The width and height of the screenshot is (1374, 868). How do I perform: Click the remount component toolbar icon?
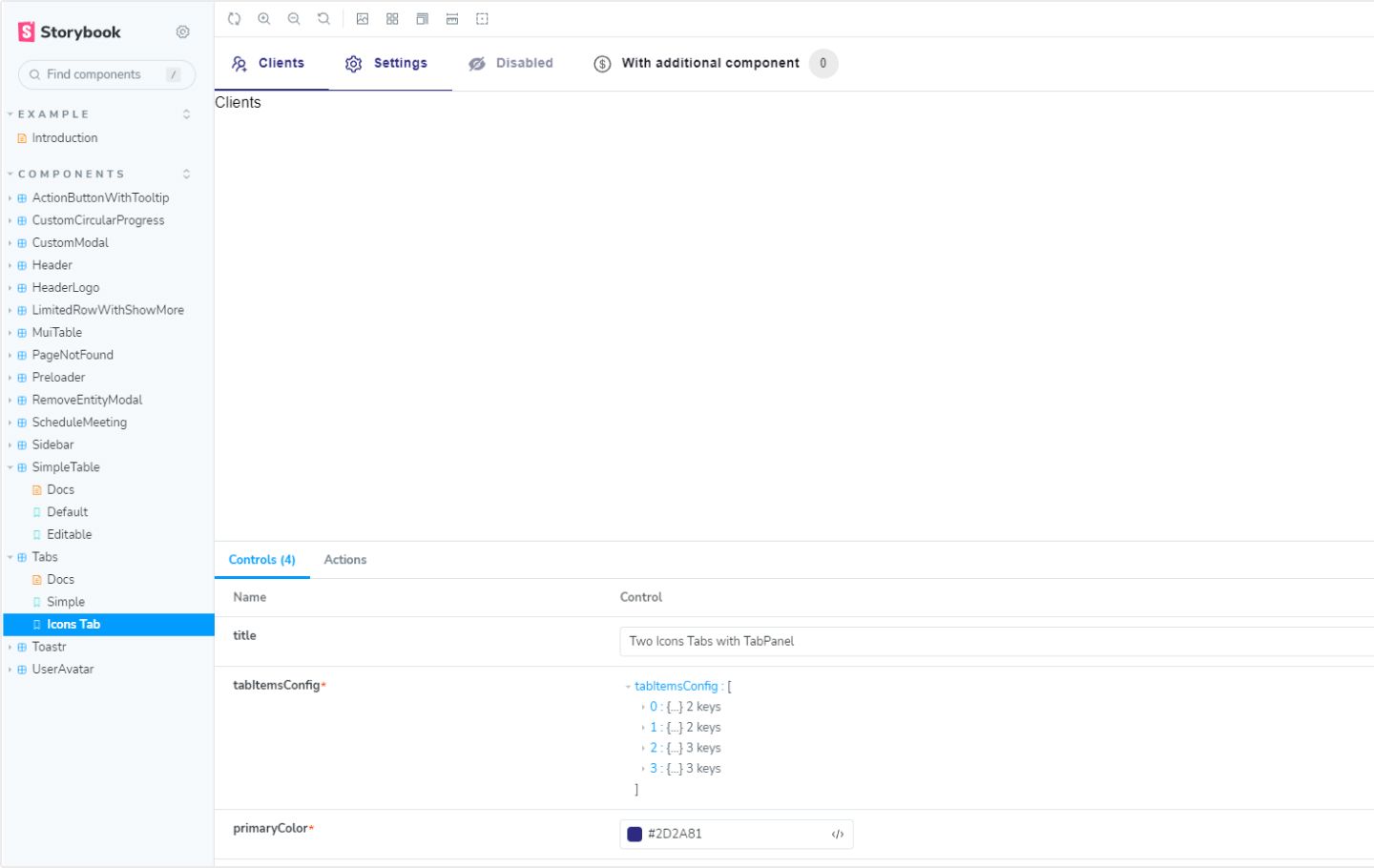[234, 19]
